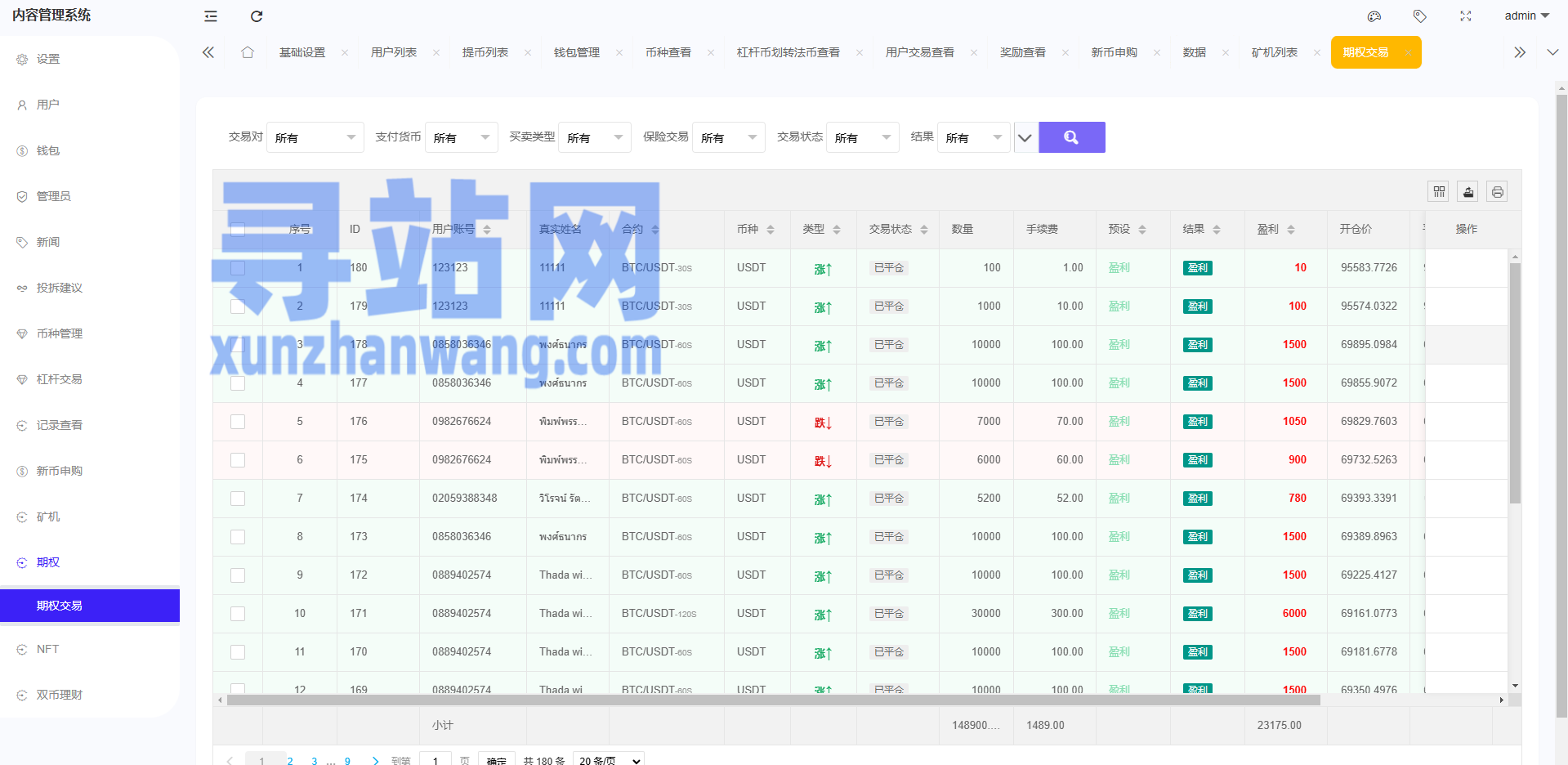
Task: Click the table print icon
Action: tap(1497, 191)
